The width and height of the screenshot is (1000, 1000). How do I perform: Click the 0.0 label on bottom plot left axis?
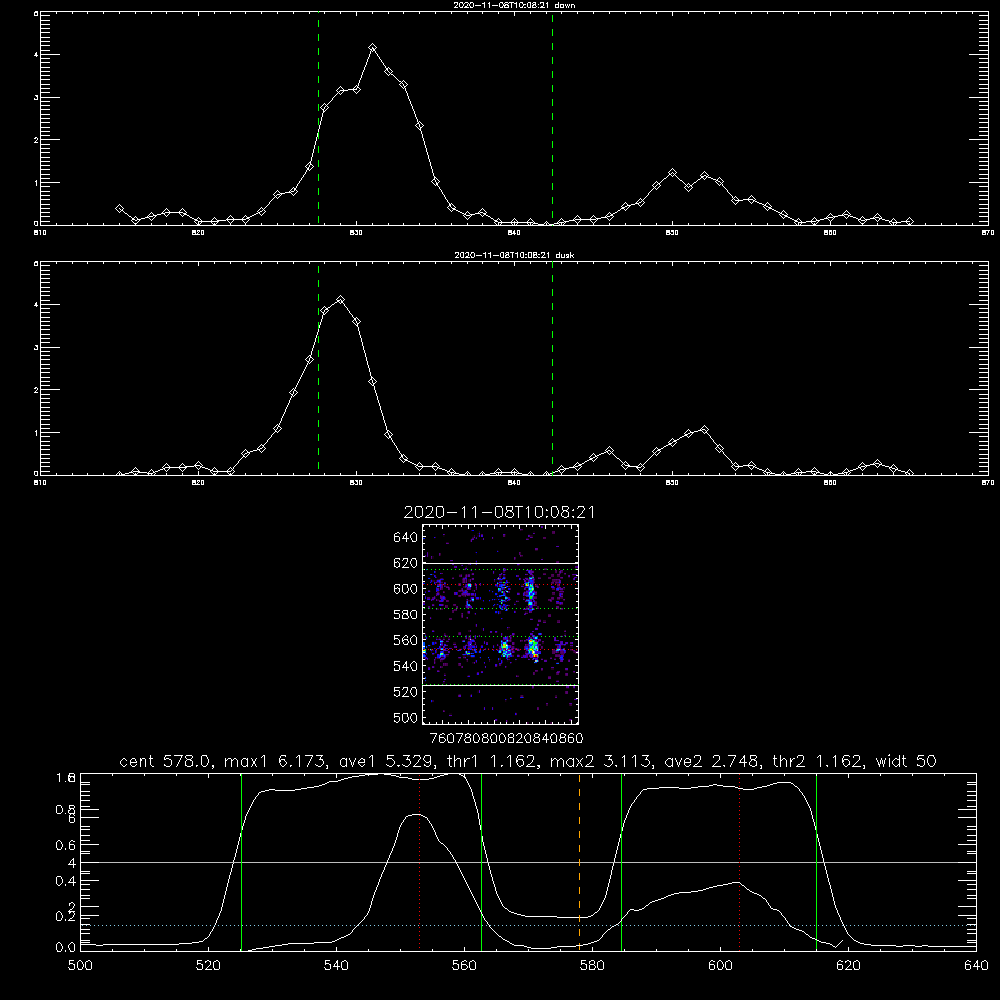[66, 948]
